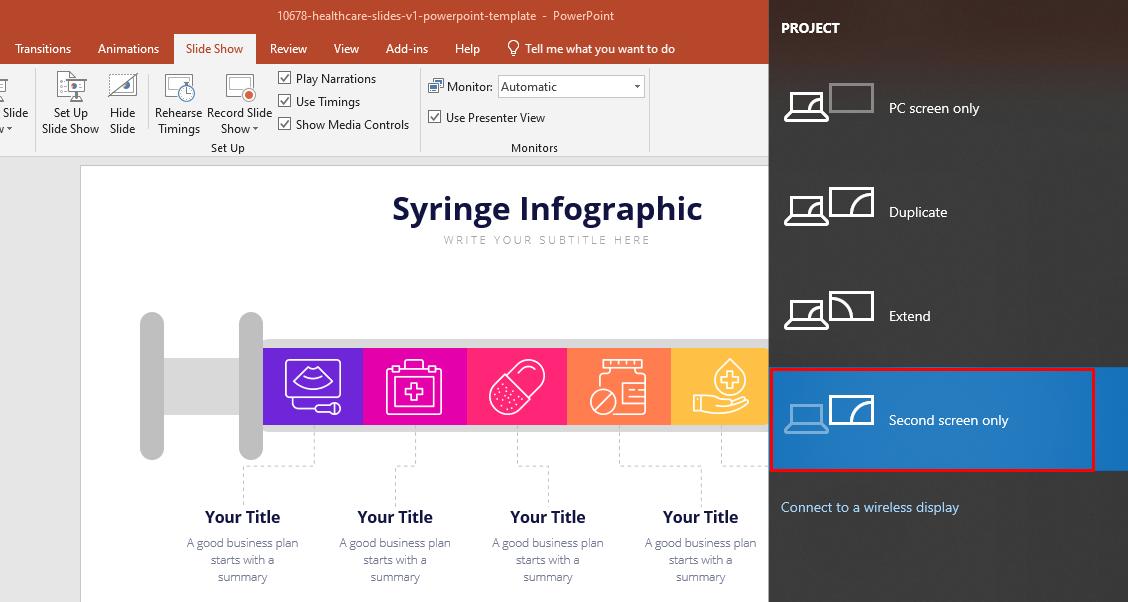The width and height of the screenshot is (1128, 602).
Task: Disable the Use Timings option
Action: coord(285,101)
